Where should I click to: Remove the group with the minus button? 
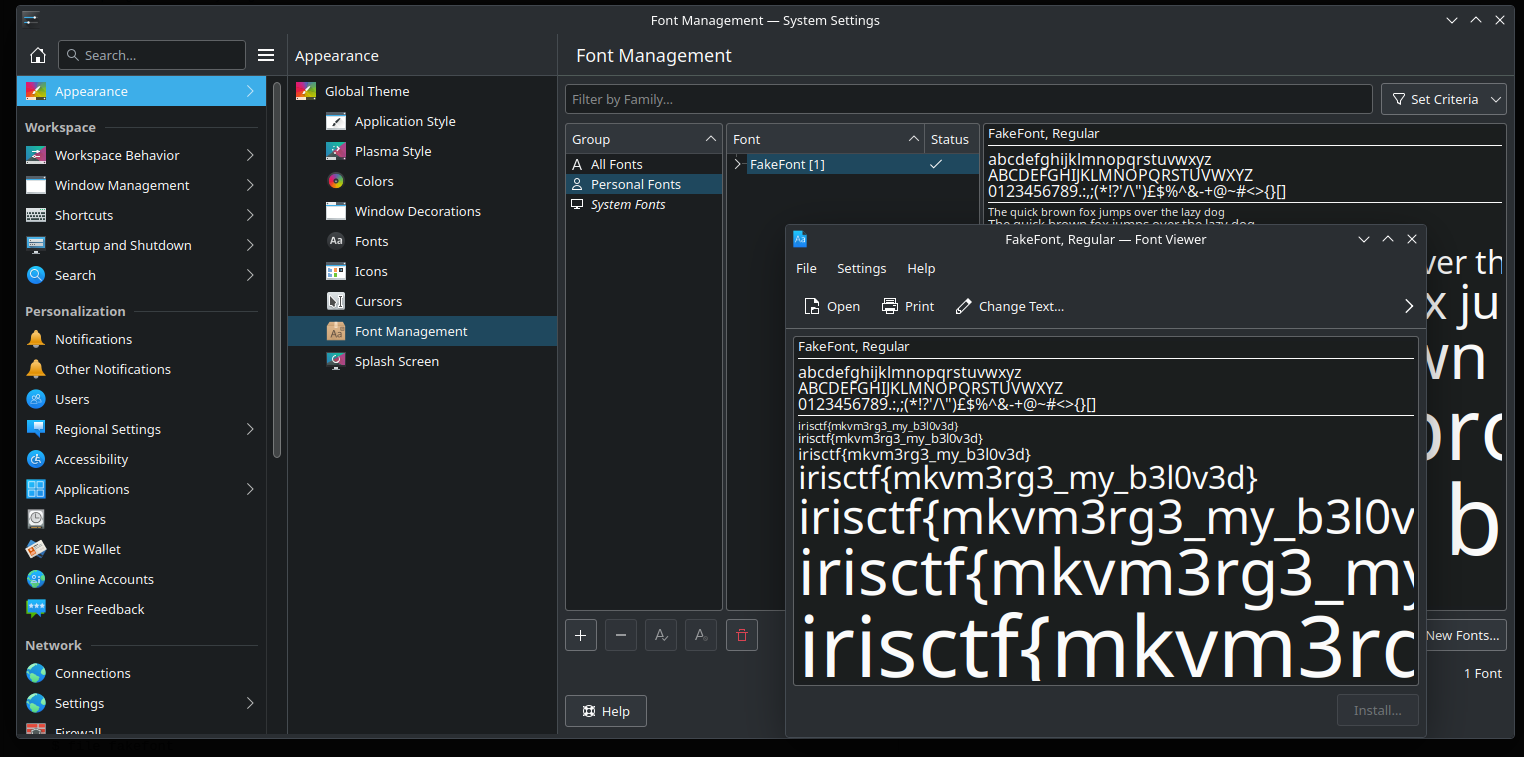click(x=621, y=635)
